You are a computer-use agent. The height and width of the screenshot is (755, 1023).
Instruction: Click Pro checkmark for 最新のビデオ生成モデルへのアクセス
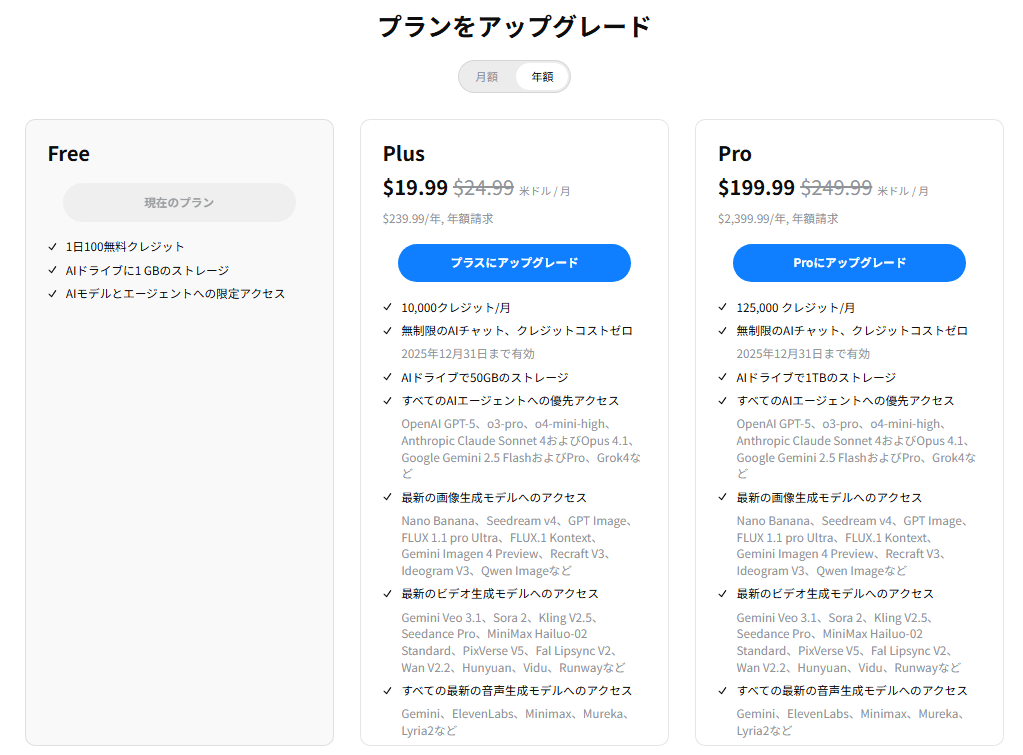pyautogui.click(x=723, y=594)
